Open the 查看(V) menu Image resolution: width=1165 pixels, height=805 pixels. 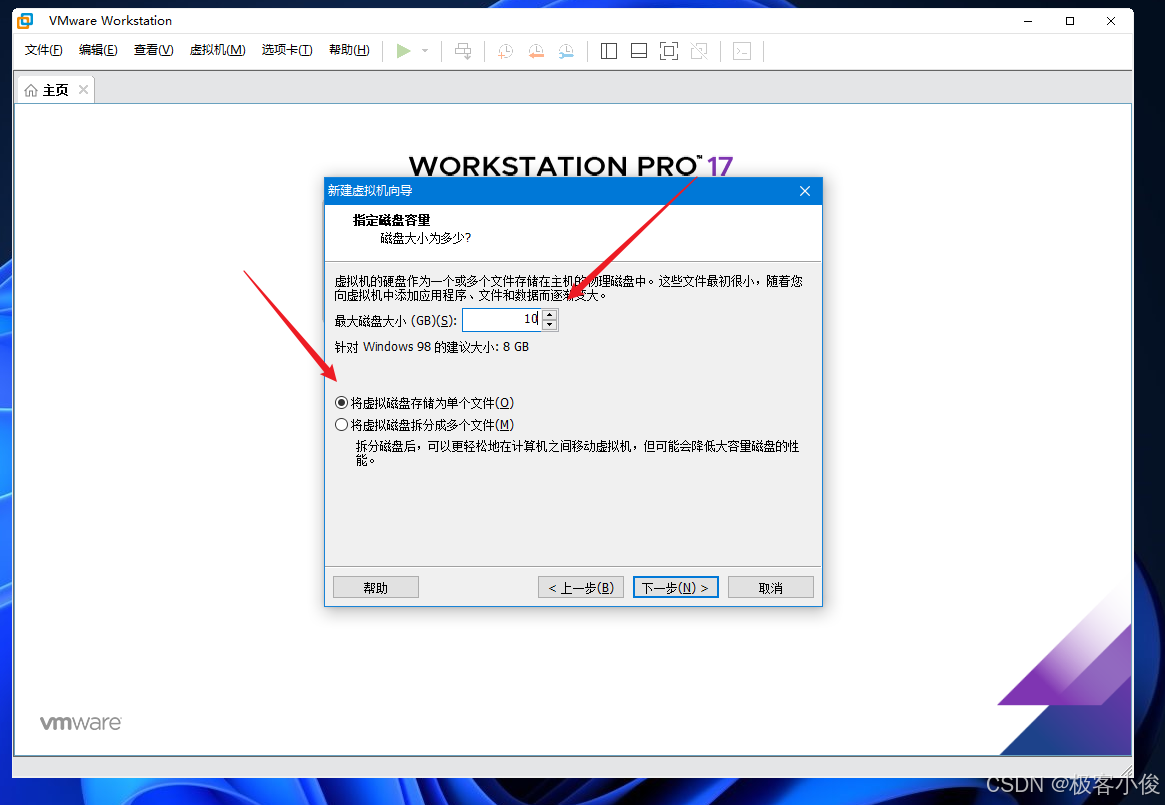[x=153, y=50]
